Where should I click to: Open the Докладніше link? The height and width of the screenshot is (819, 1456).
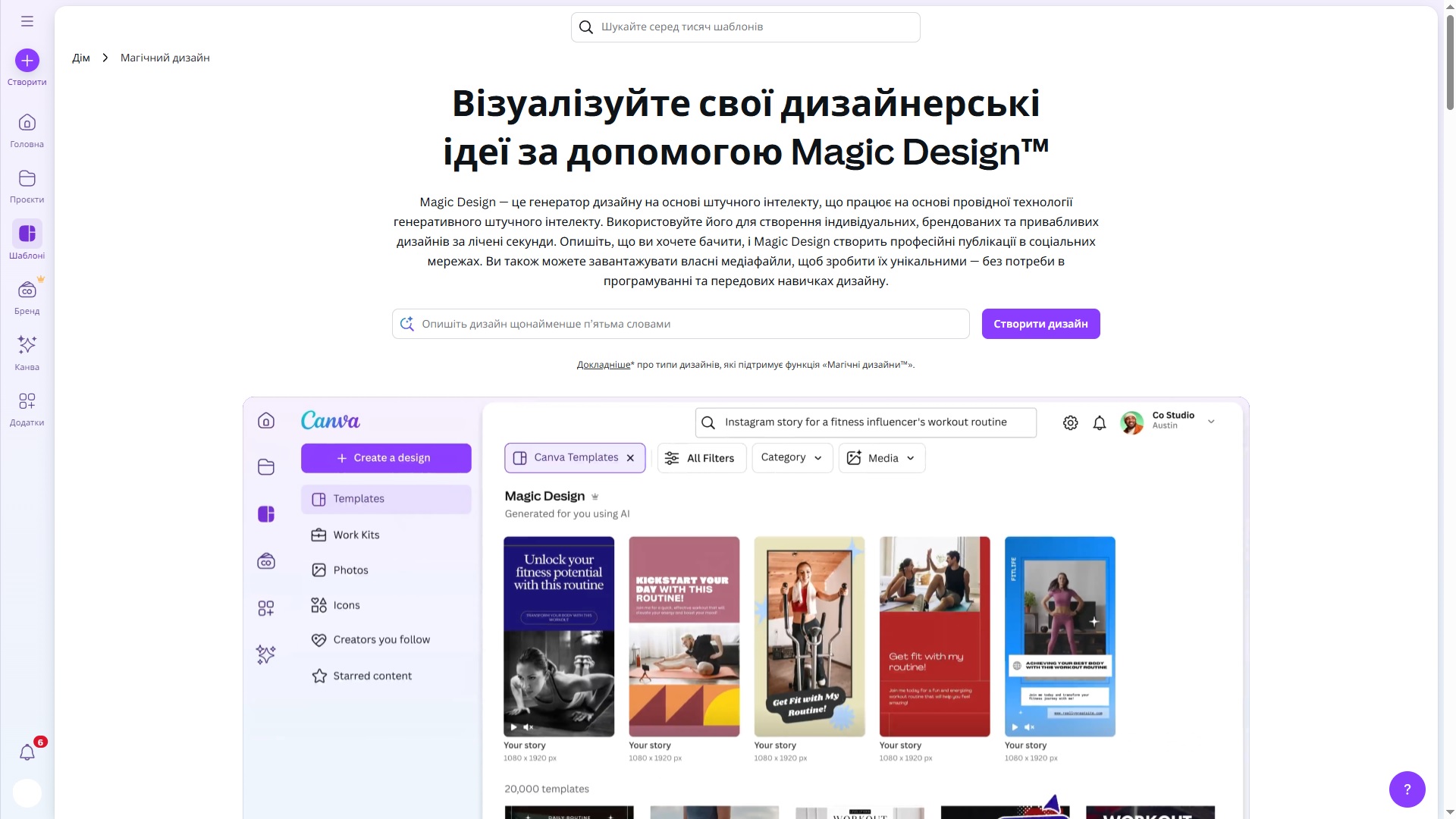pos(603,365)
